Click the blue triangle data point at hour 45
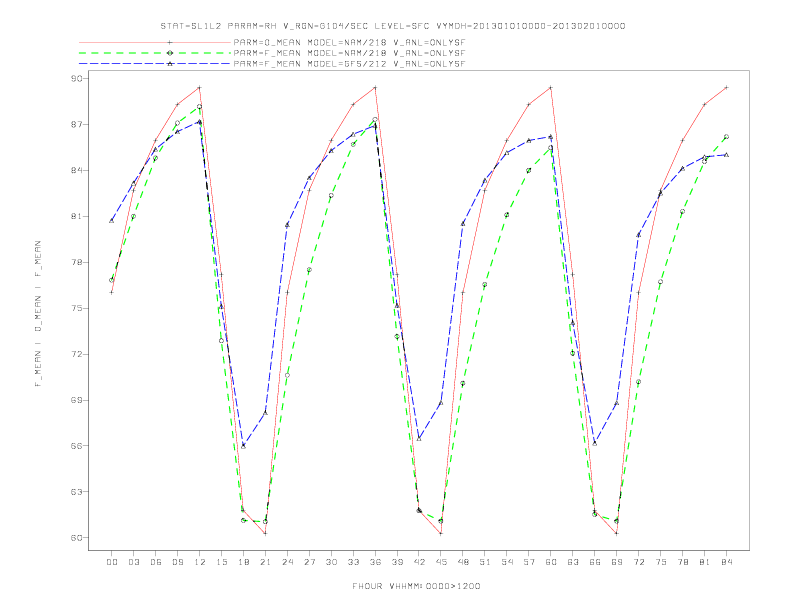 coord(441,403)
